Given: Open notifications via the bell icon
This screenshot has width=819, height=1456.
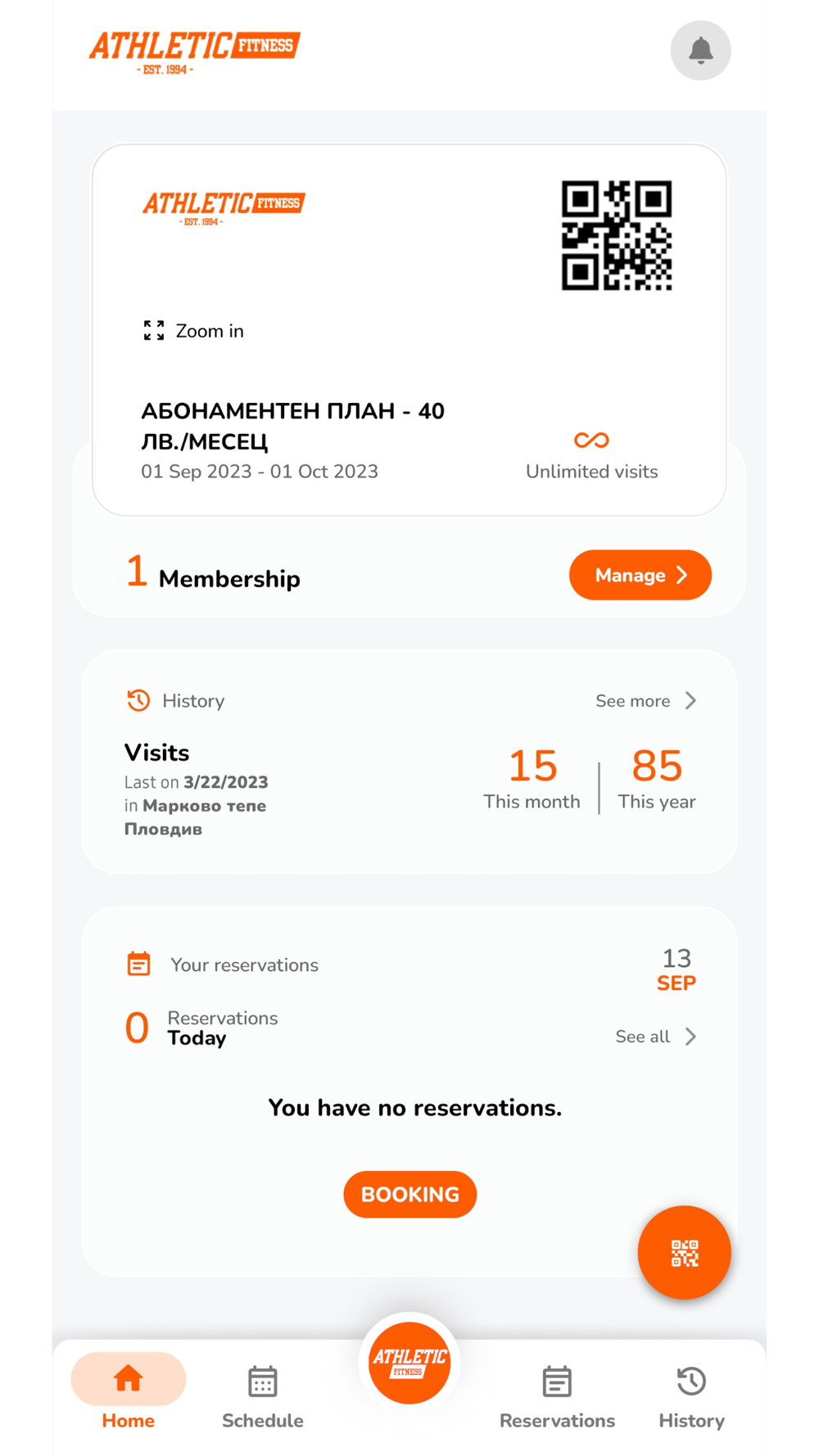Looking at the screenshot, I should pyautogui.click(x=700, y=51).
